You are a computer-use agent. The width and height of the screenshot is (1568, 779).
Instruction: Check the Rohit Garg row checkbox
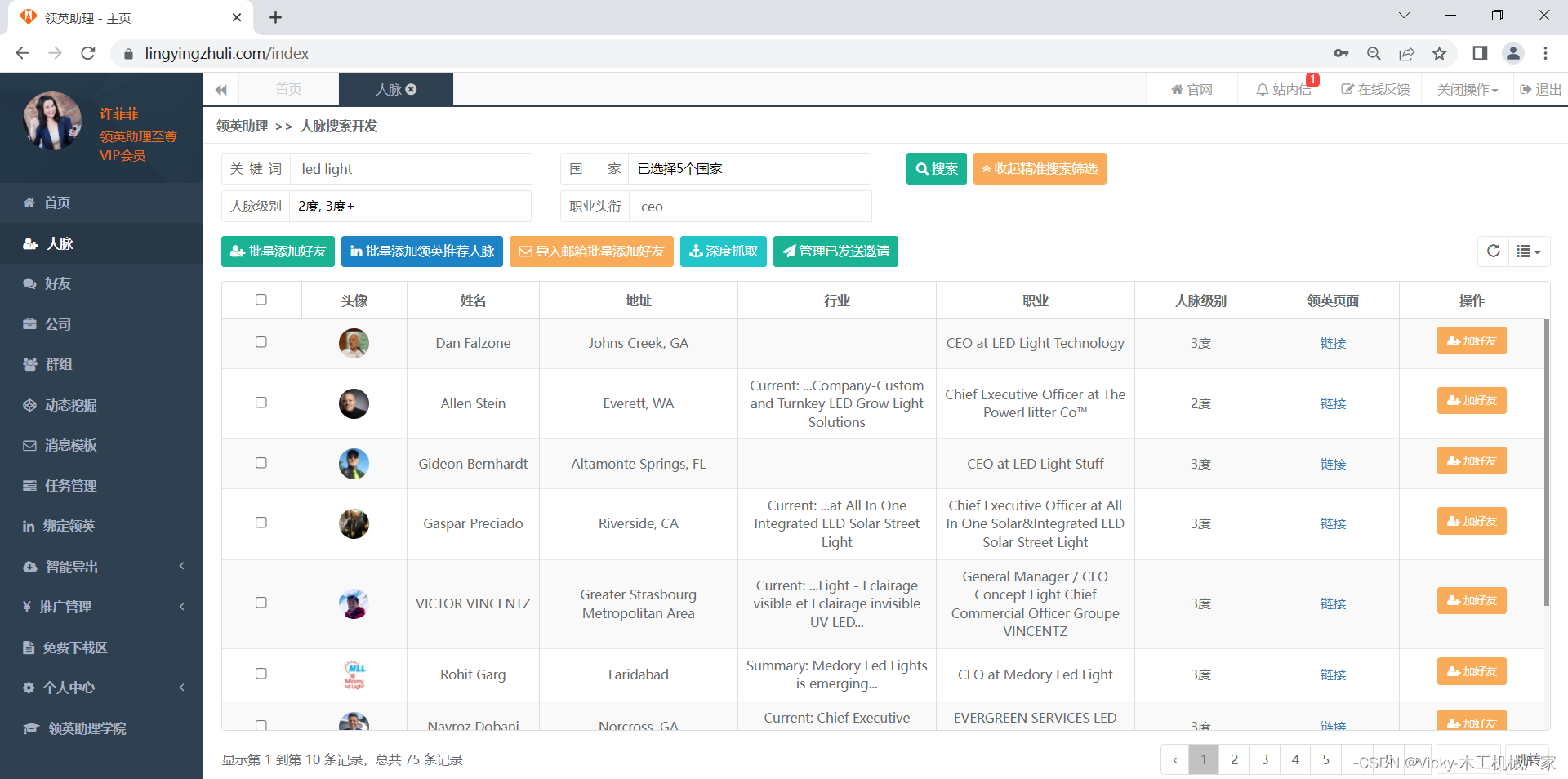[x=261, y=674]
